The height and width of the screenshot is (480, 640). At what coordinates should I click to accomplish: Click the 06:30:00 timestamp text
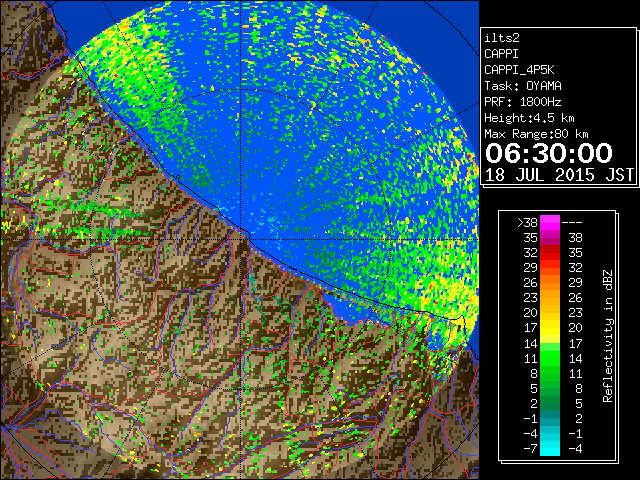(x=549, y=153)
